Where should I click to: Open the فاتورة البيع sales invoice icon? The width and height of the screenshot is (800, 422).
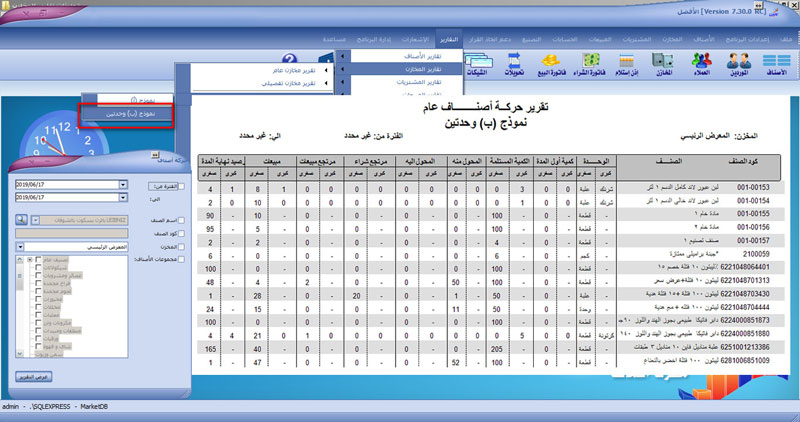pos(552,65)
